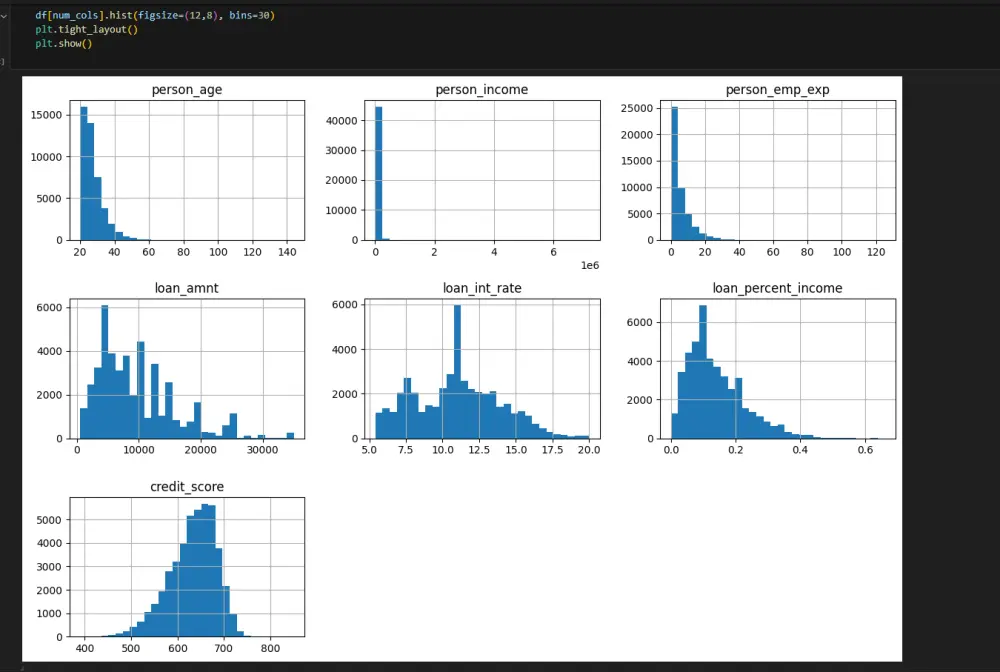The height and width of the screenshot is (672, 1000).
Task: Click the bins=30 argument in the code
Action: (x=250, y=15)
